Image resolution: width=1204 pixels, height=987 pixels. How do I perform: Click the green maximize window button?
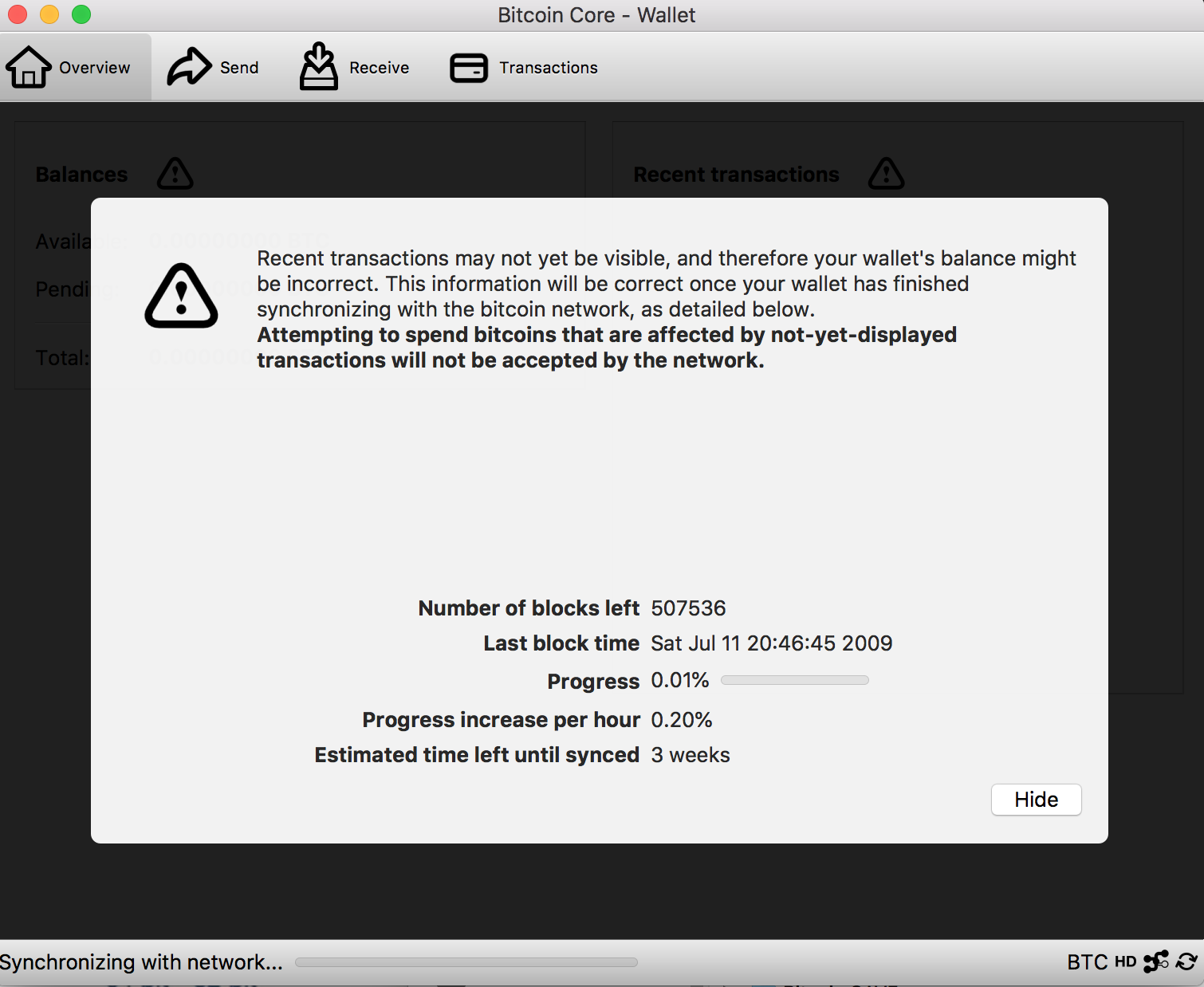tap(81, 14)
